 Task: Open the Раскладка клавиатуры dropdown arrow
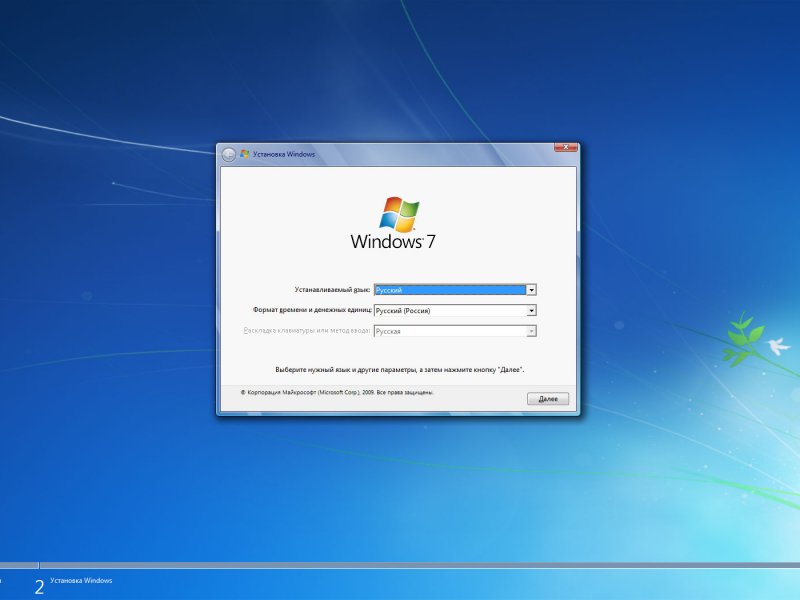(x=531, y=331)
